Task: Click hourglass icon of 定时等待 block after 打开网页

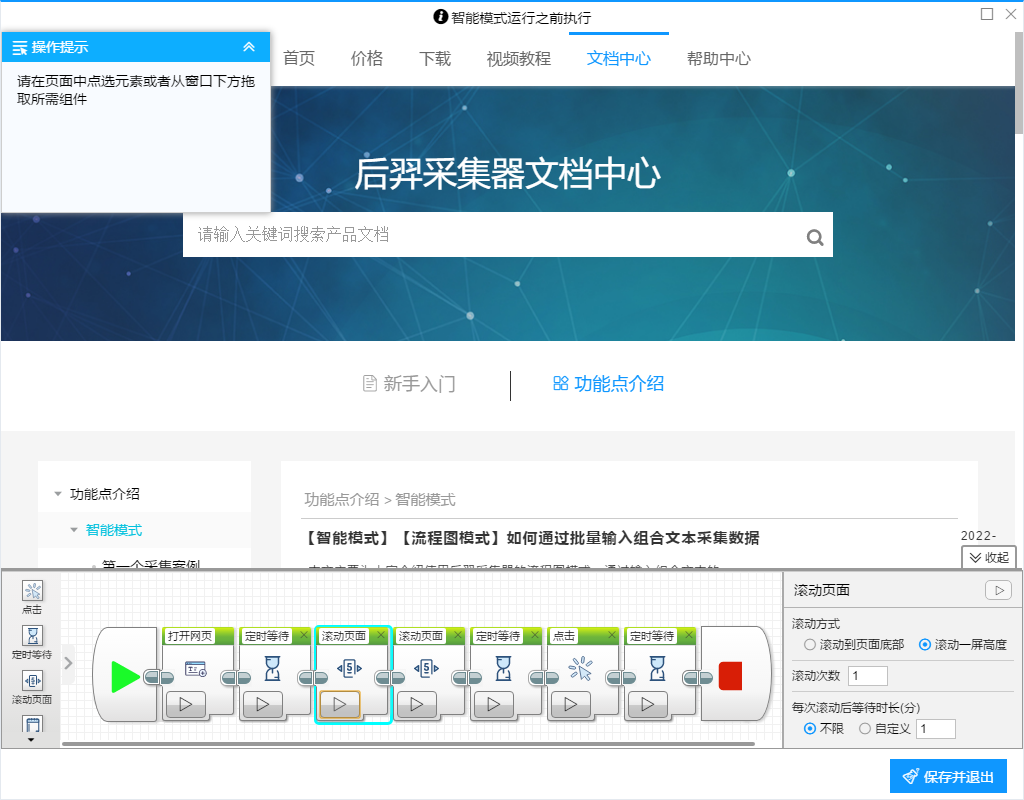Action: (x=272, y=669)
